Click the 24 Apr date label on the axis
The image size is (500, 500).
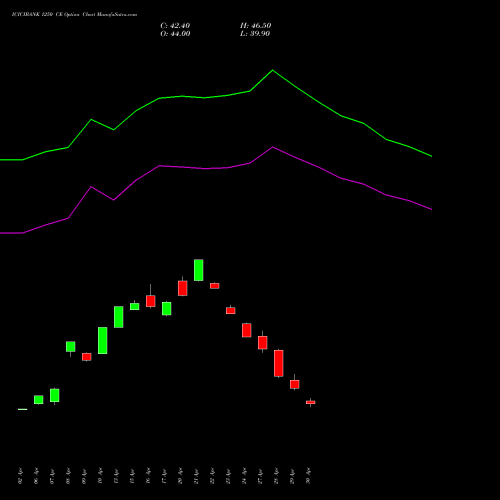tap(245, 476)
